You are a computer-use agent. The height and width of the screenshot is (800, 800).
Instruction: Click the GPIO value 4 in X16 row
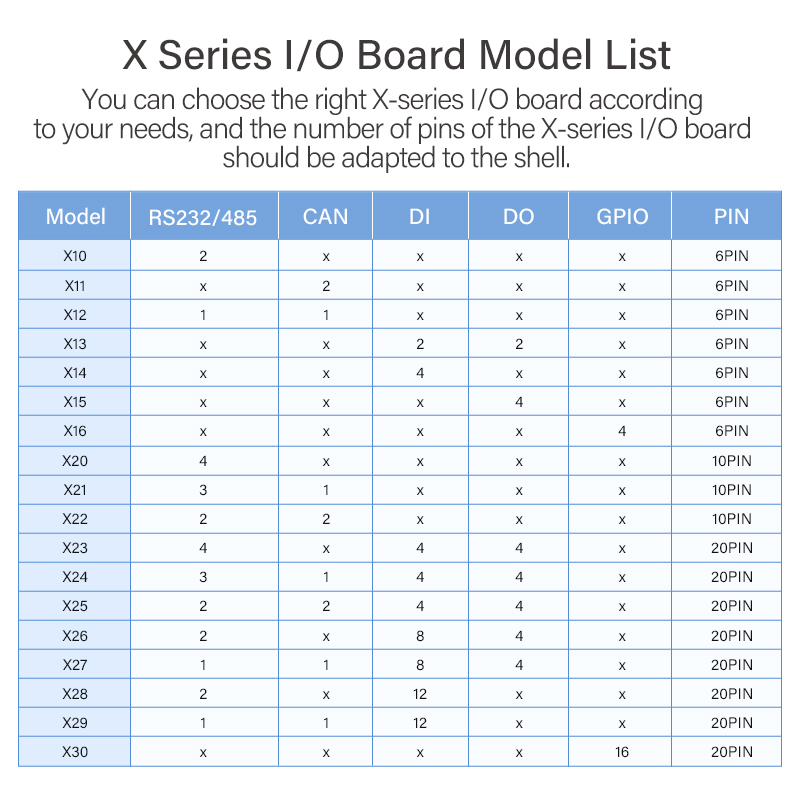tap(622, 432)
